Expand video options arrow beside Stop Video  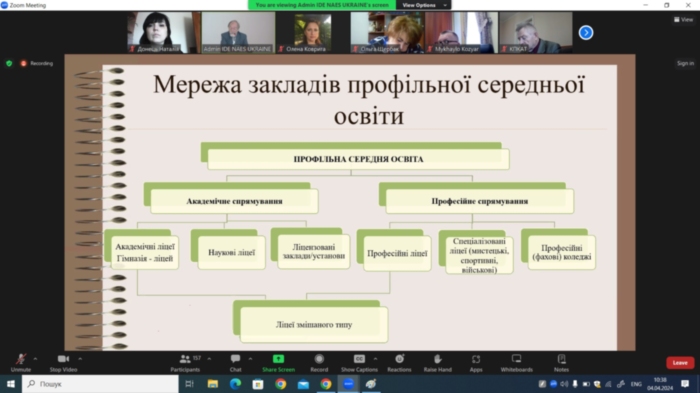[x=80, y=359]
